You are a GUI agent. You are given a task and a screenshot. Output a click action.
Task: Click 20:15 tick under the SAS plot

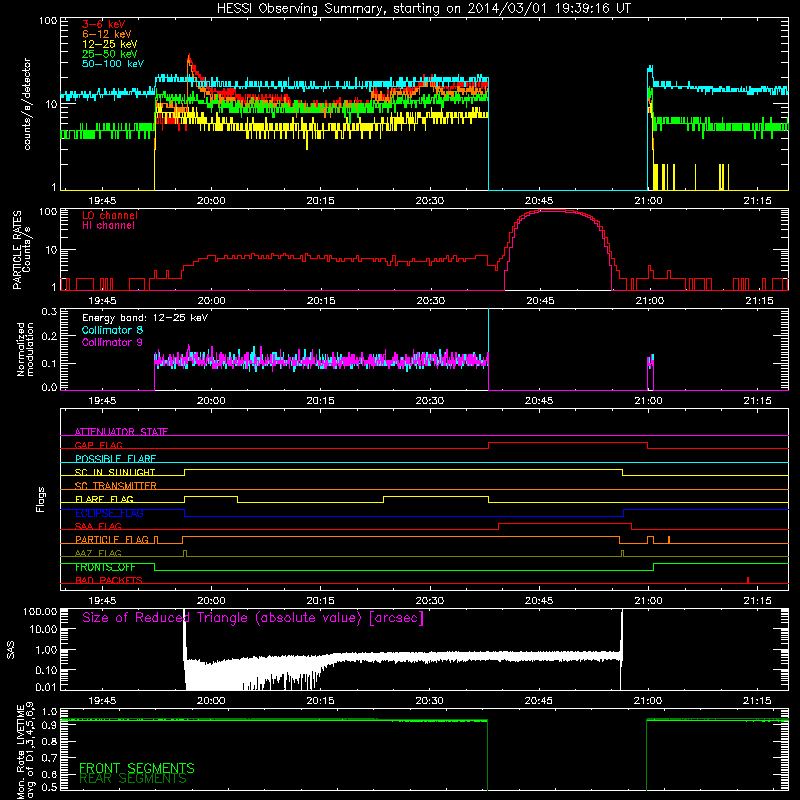pyautogui.click(x=320, y=701)
